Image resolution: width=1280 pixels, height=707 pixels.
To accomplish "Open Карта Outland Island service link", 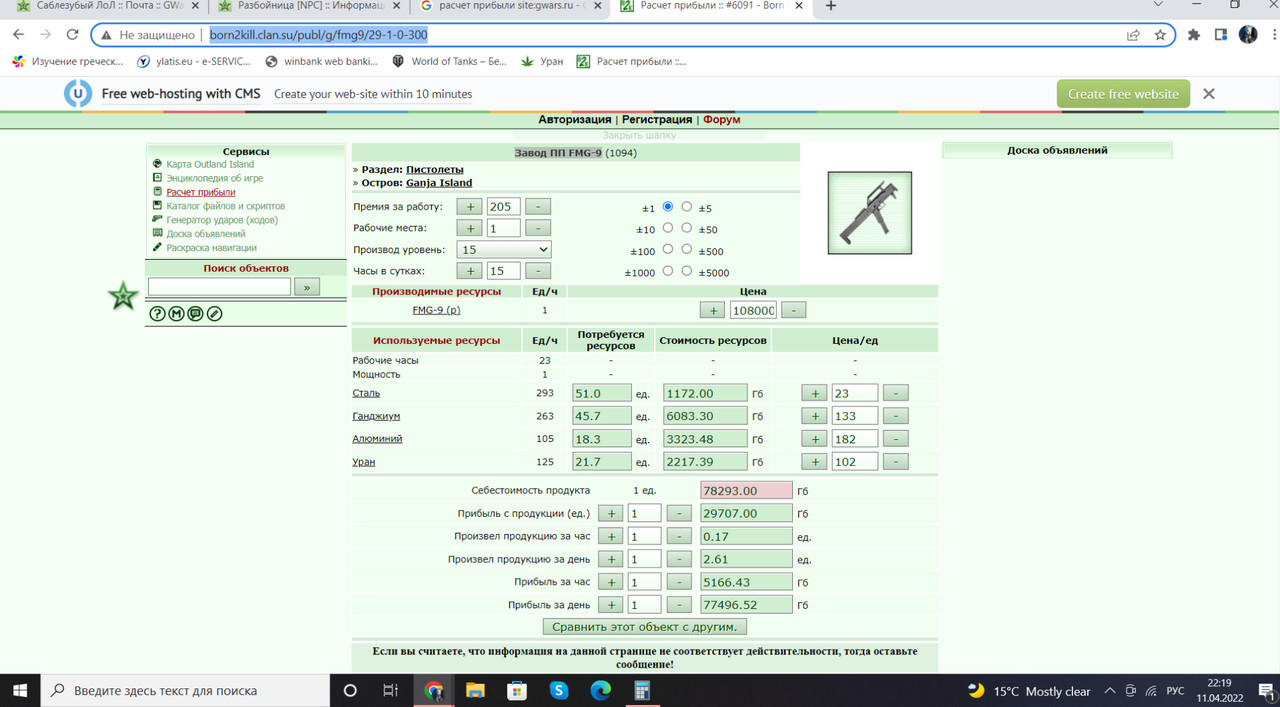I will (x=210, y=164).
